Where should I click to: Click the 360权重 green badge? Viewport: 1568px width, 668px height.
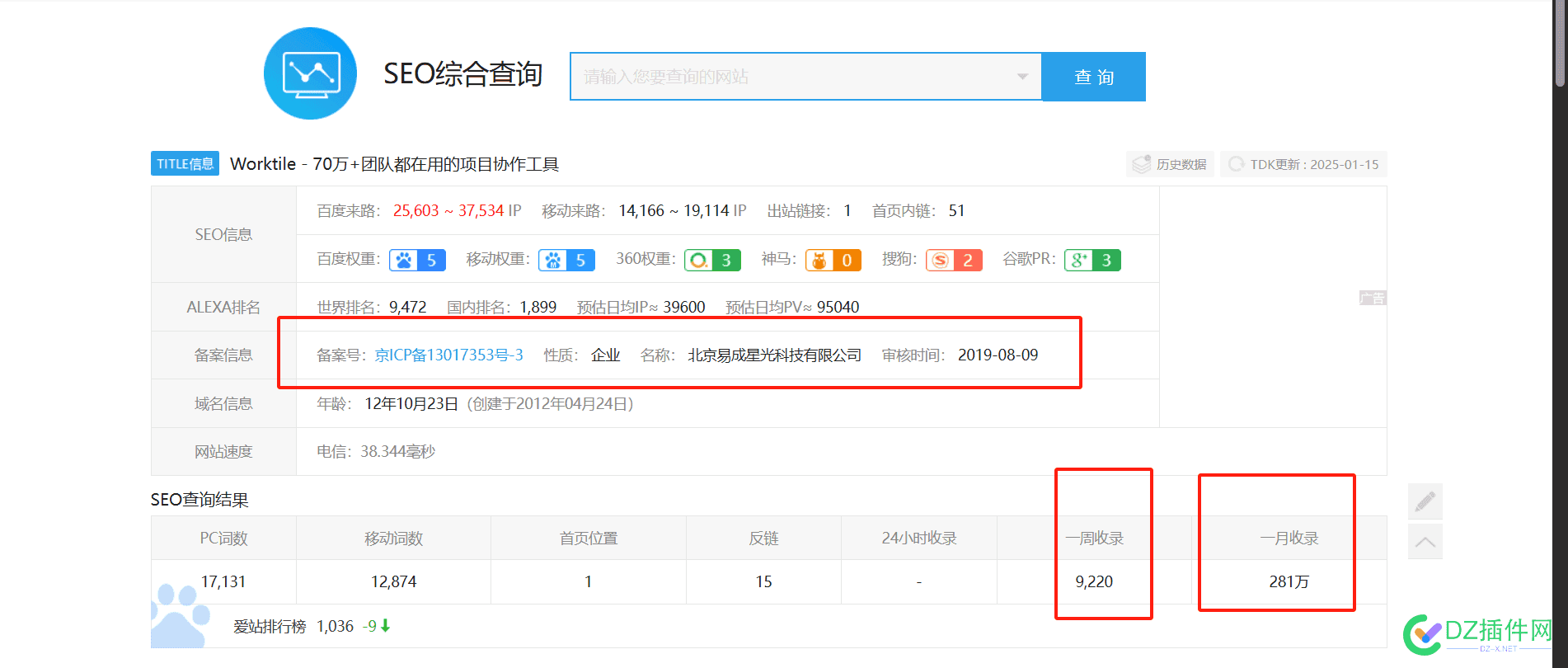coord(712,260)
